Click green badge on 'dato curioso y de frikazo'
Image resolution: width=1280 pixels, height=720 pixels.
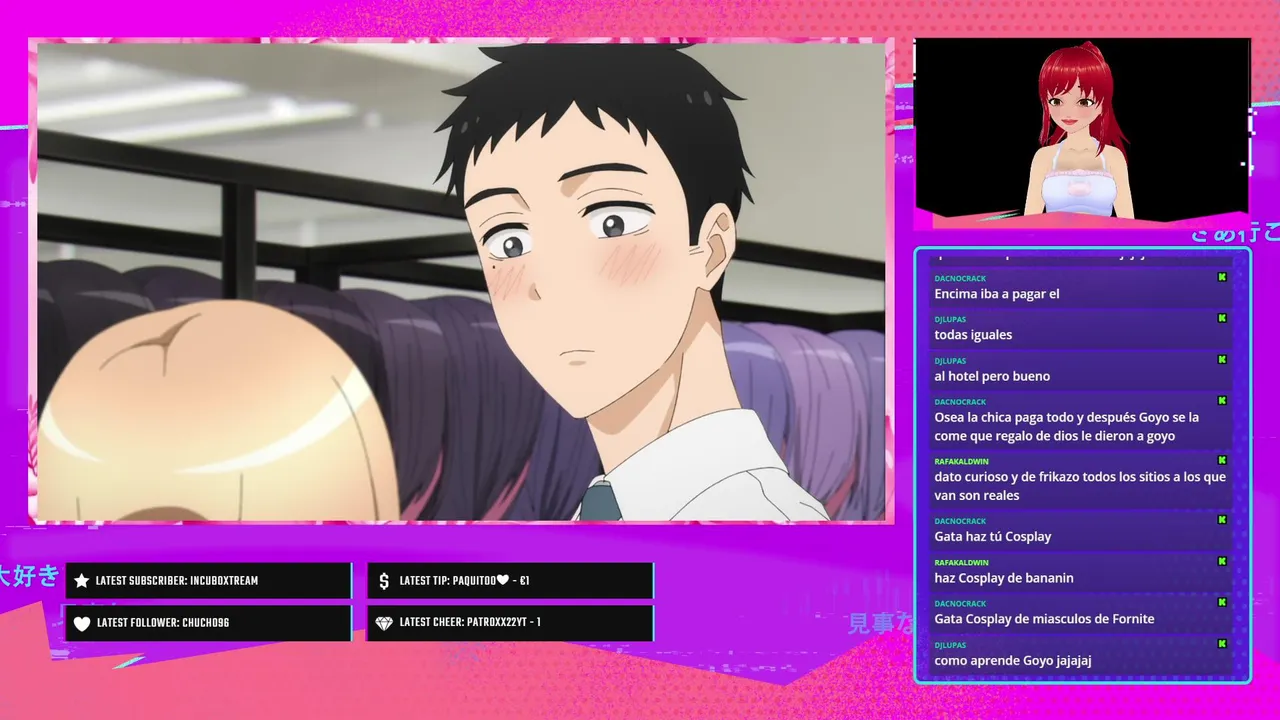coord(1222,461)
